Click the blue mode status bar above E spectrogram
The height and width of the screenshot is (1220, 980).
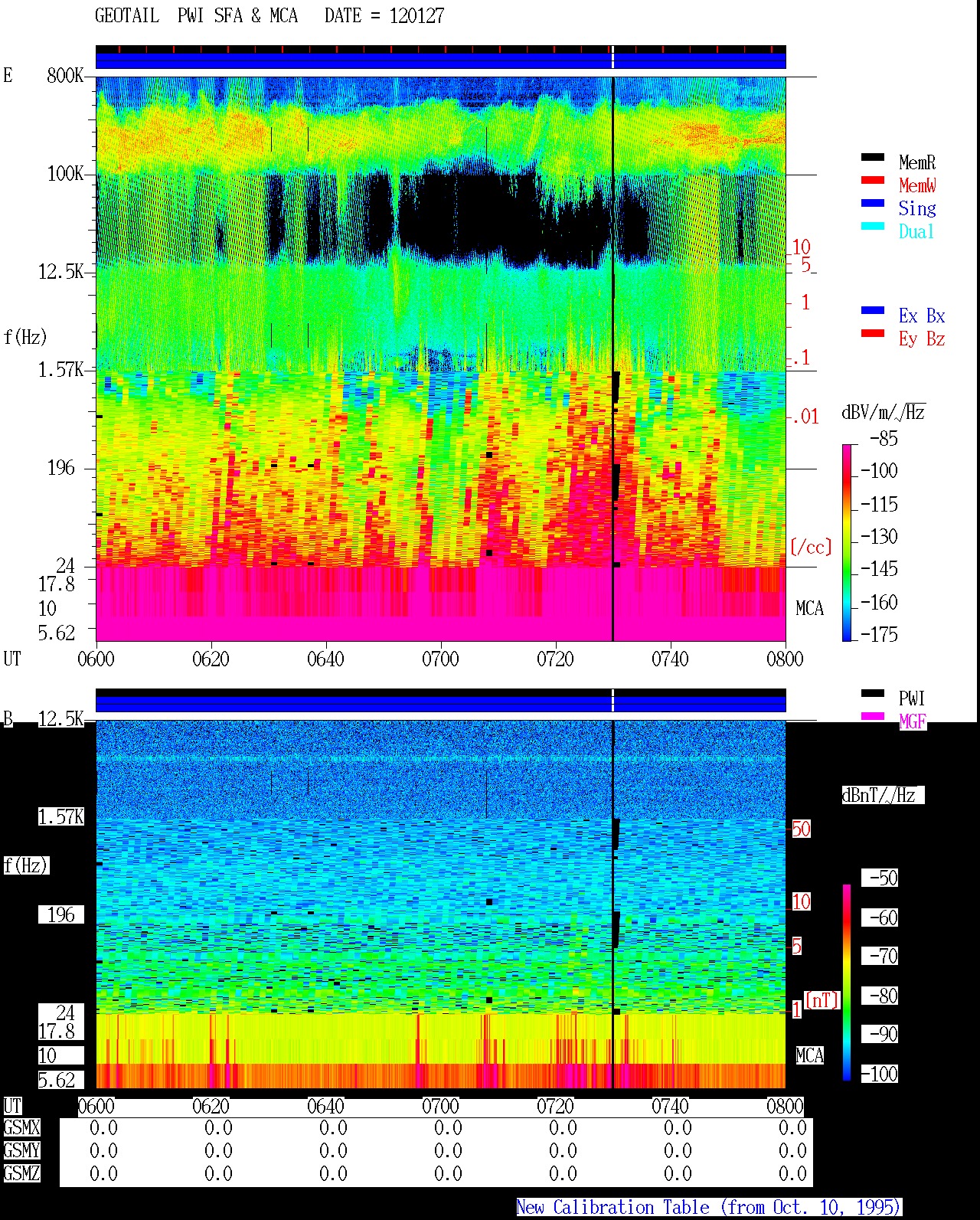440,59
